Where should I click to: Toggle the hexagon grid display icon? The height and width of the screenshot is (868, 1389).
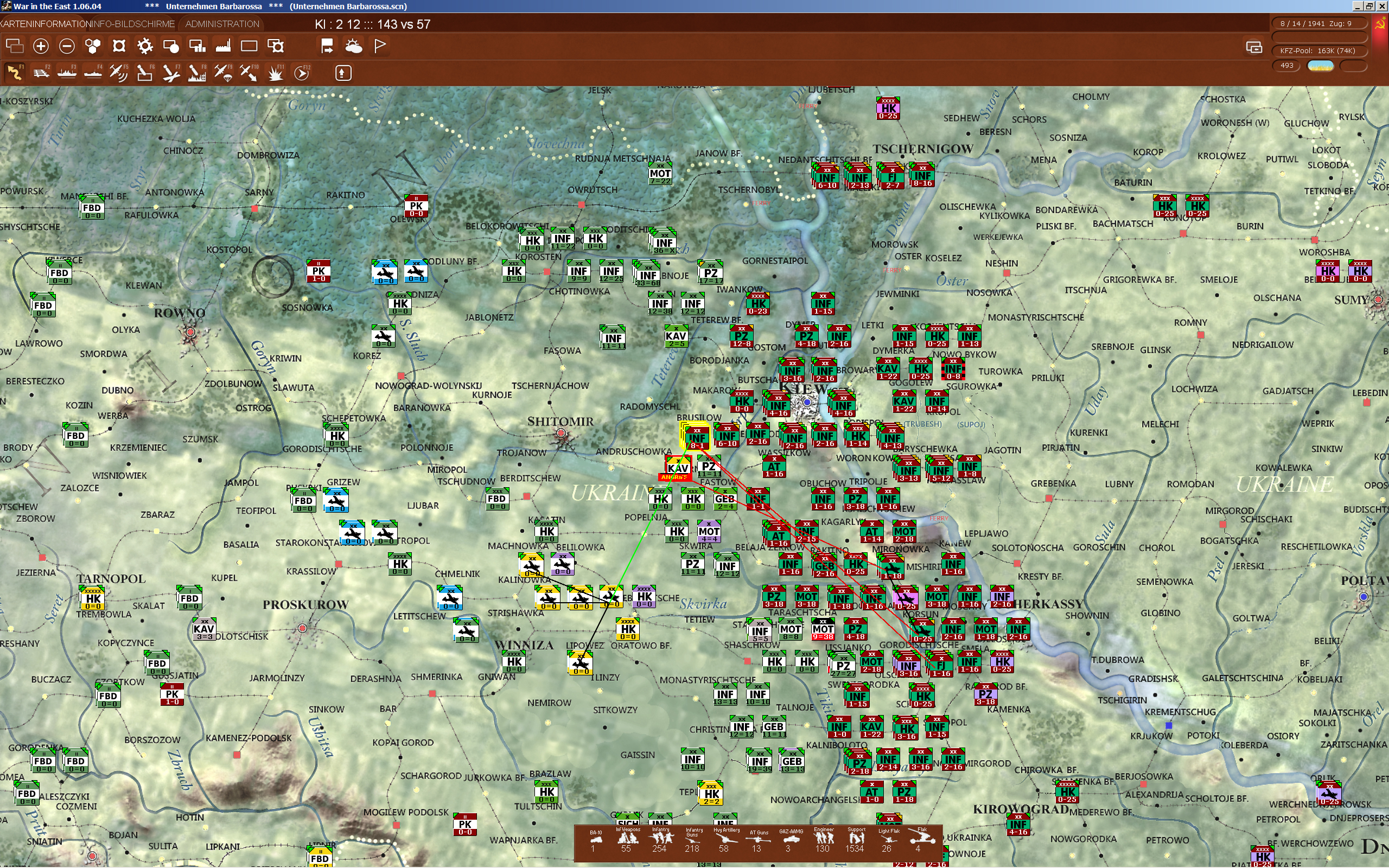coord(93,46)
